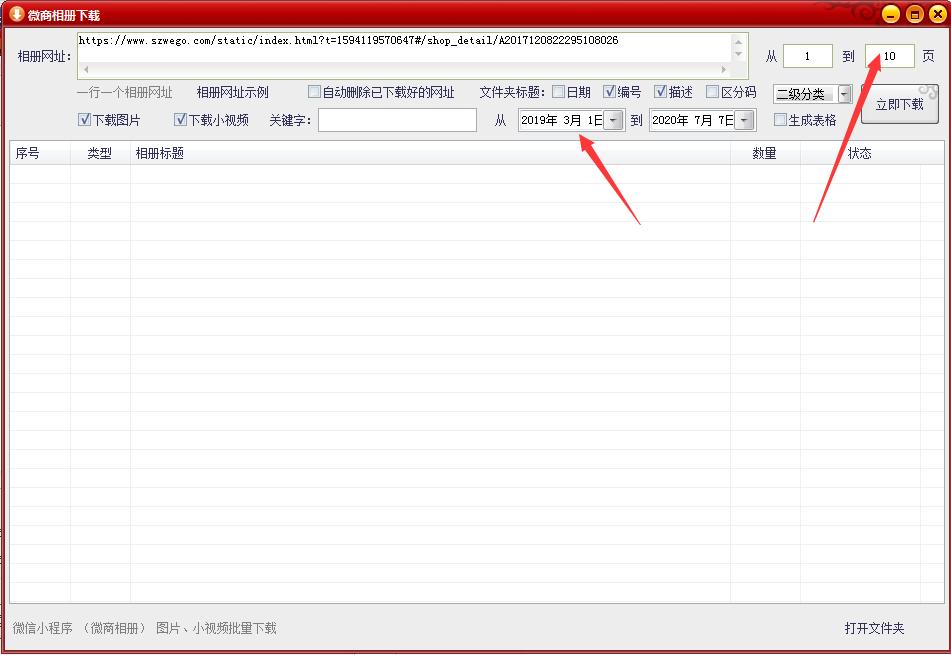
Task: Click the 打开文件夹 link
Action: (874, 628)
